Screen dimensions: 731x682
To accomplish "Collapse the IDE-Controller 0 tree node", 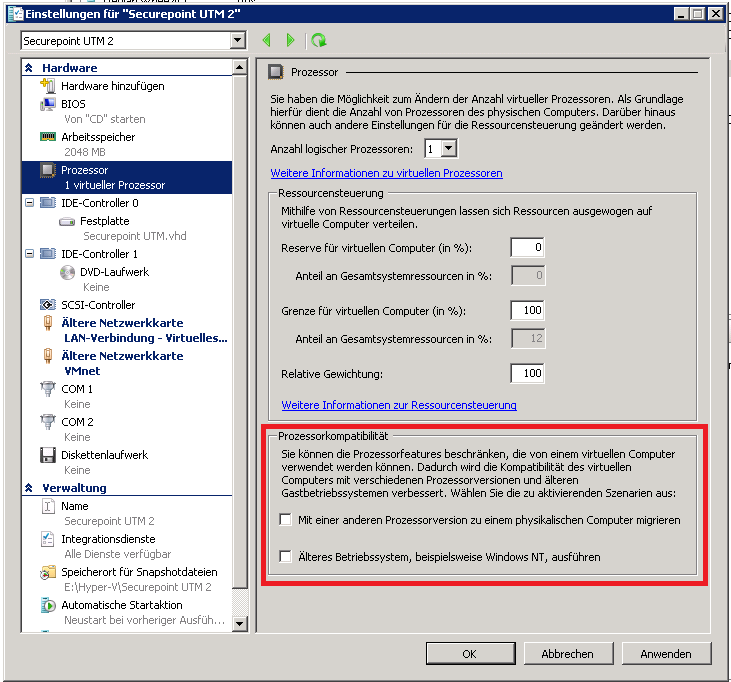I will pyautogui.click(x=27, y=203).
